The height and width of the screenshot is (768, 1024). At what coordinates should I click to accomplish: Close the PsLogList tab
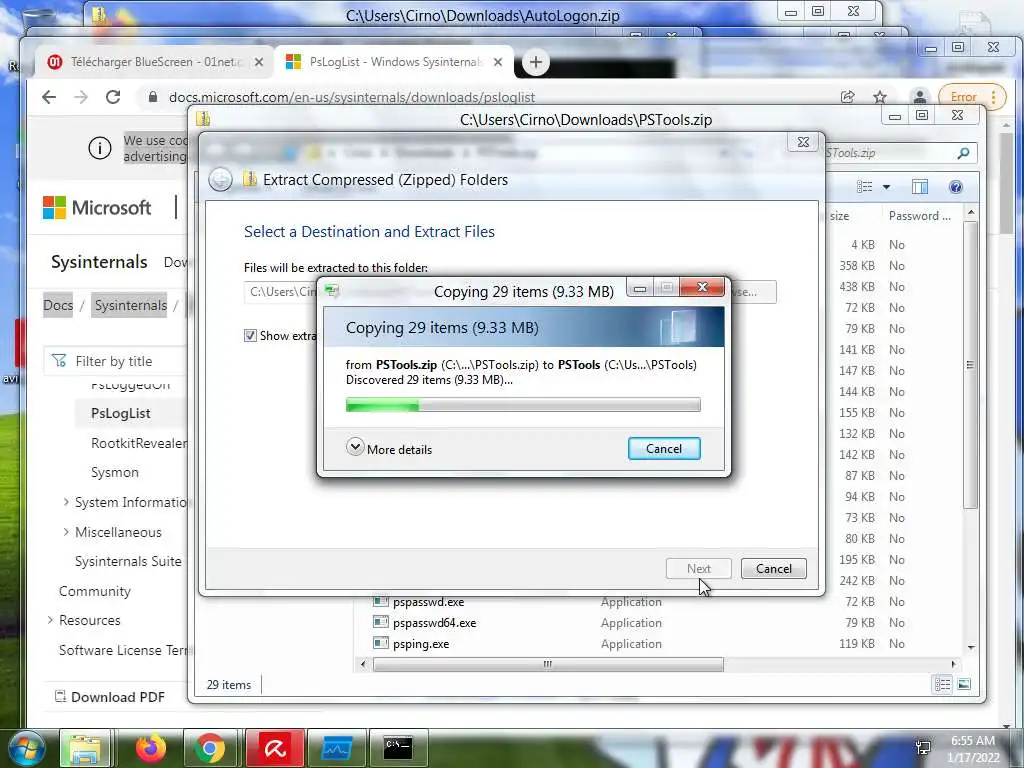tap(498, 62)
